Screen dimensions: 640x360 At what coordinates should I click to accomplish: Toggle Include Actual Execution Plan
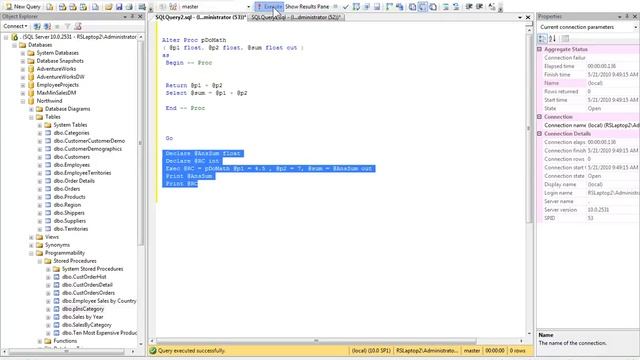click(389, 7)
